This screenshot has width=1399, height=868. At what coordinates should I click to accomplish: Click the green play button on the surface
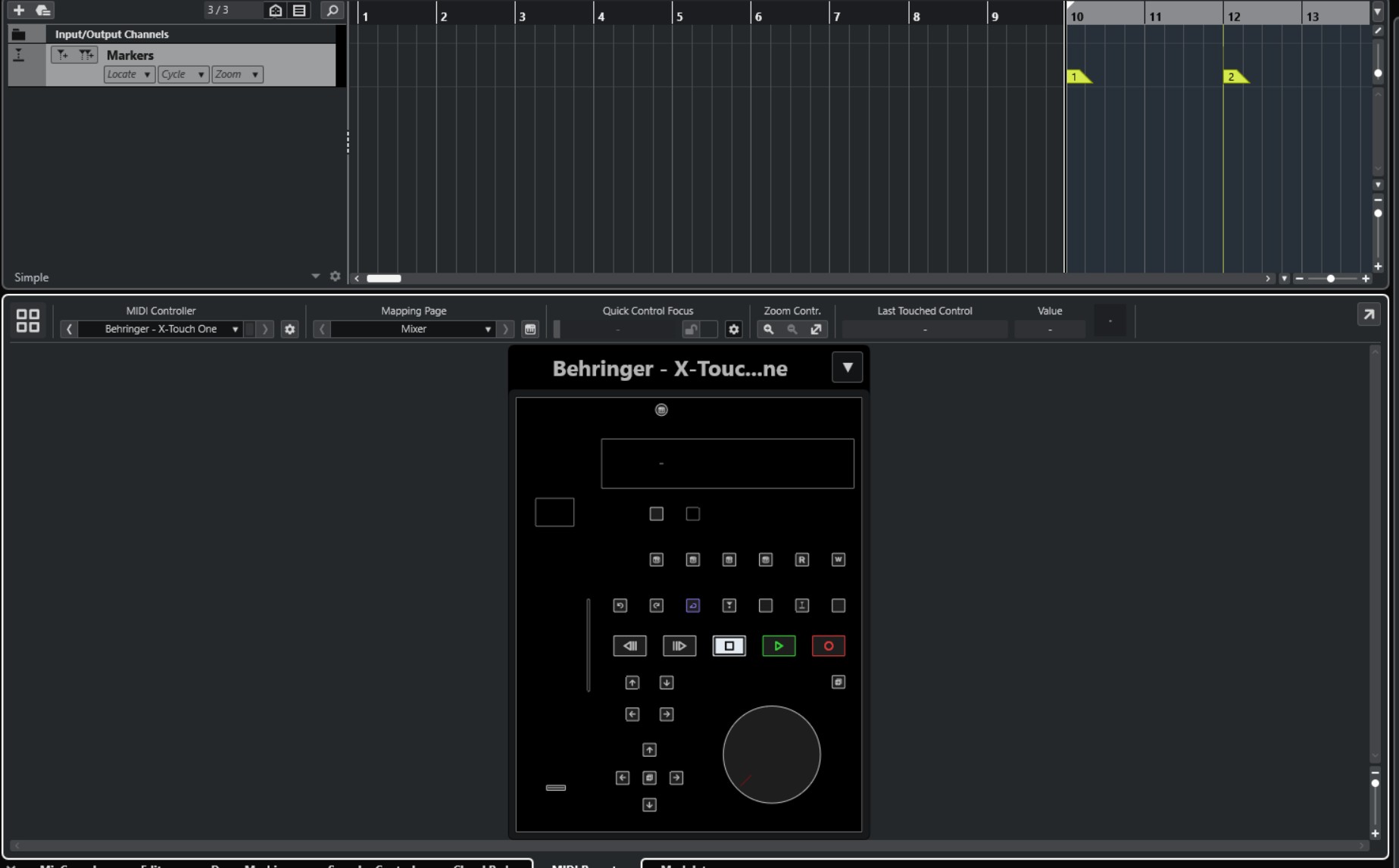tap(779, 646)
